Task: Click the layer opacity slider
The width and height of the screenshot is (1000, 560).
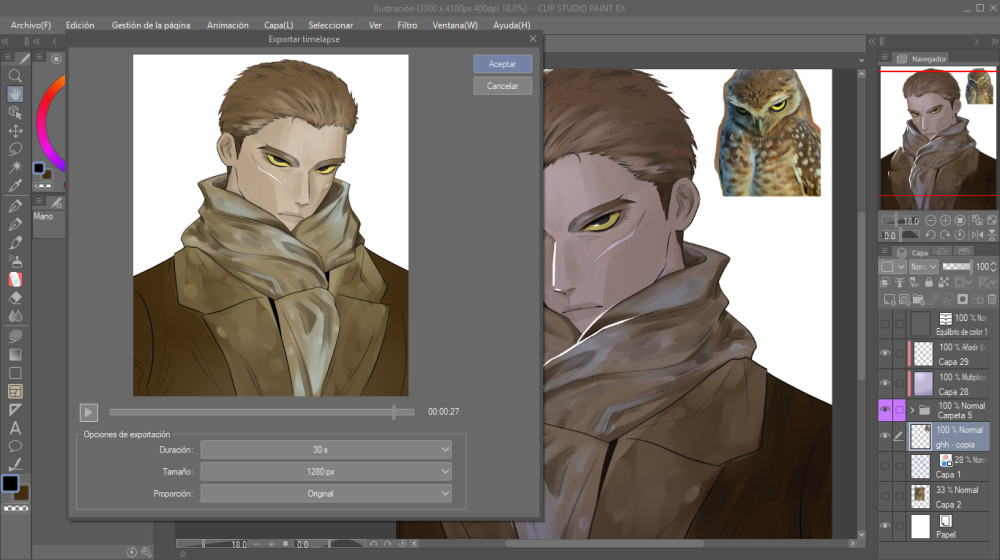Action: [x=957, y=267]
